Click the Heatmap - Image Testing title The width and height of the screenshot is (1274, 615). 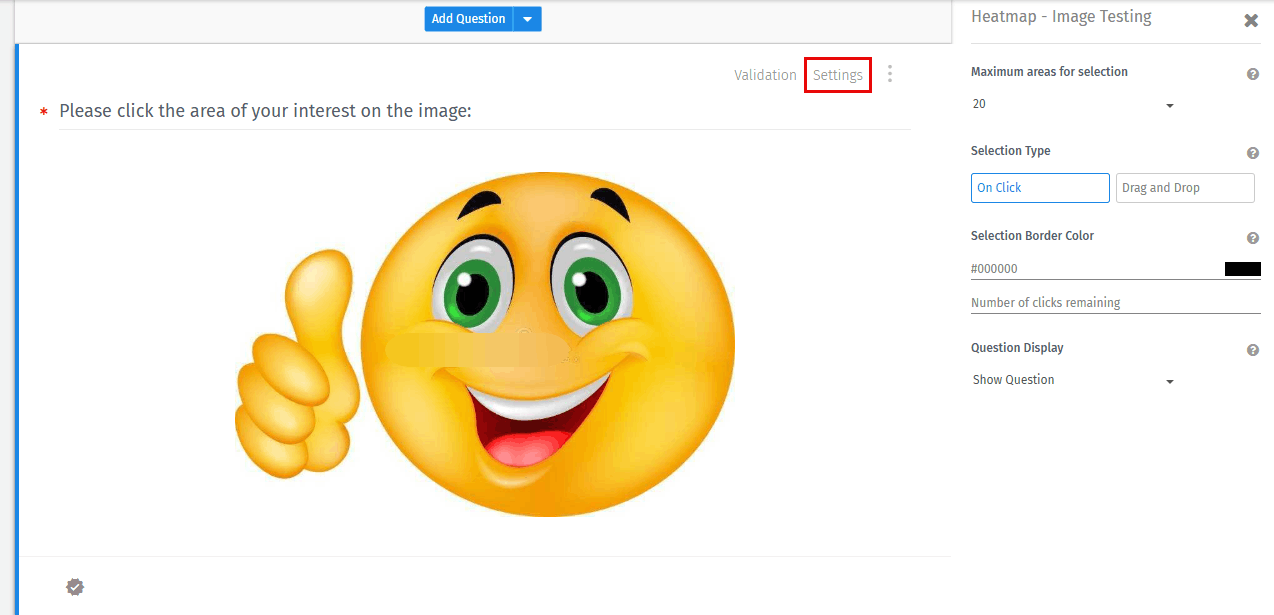pyautogui.click(x=1060, y=16)
